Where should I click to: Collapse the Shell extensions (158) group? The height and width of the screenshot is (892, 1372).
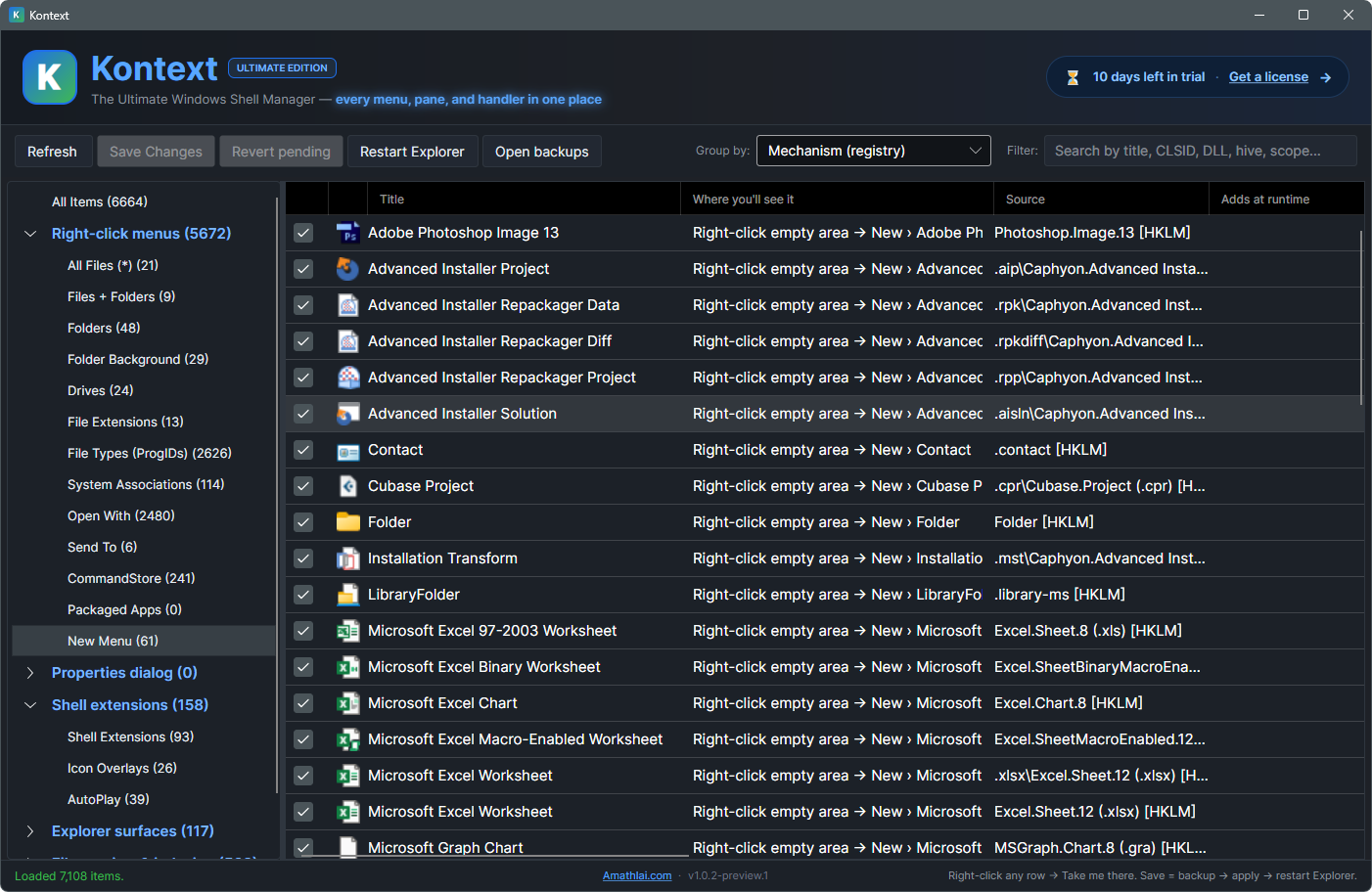(30, 705)
